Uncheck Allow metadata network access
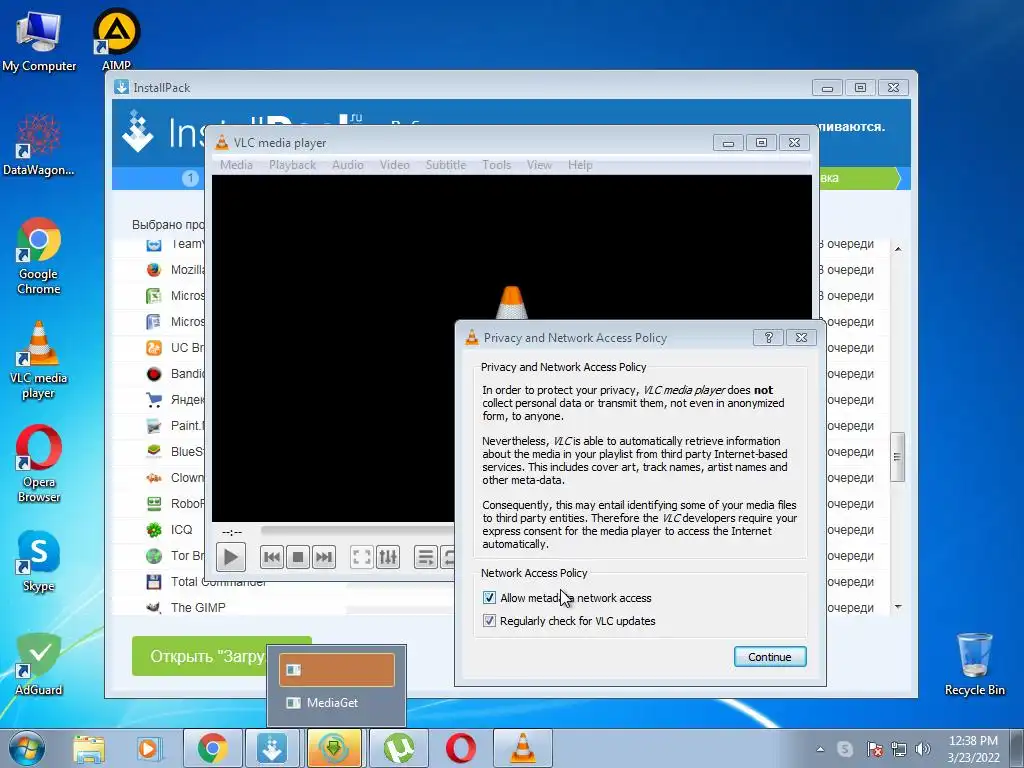Image resolution: width=1024 pixels, height=768 pixels. (489, 598)
